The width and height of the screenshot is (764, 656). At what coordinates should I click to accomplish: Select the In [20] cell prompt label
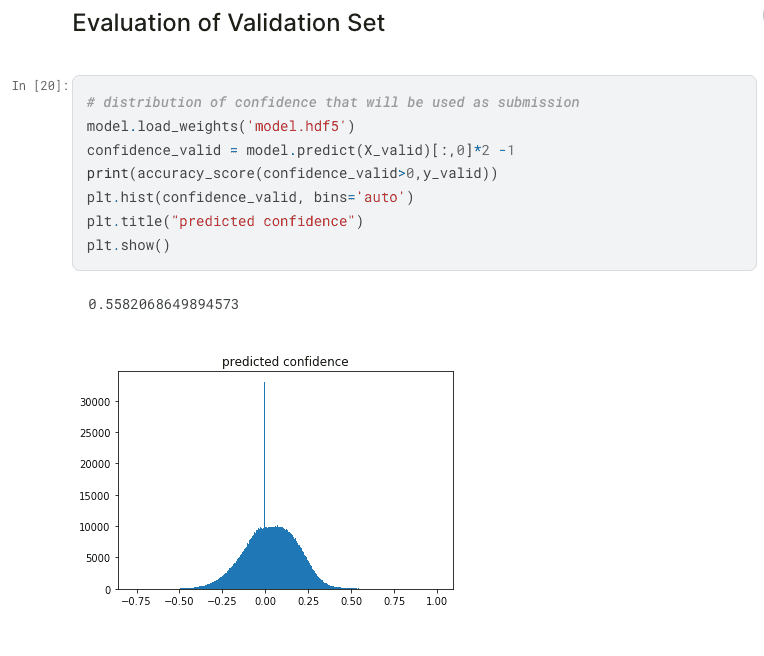tap(40, 86)
